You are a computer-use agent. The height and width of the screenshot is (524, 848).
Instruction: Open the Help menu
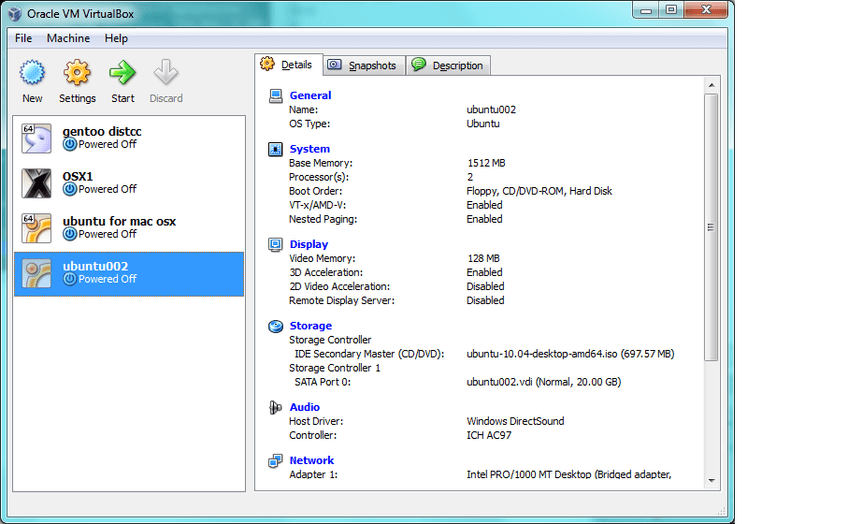(x=116, y=38)
